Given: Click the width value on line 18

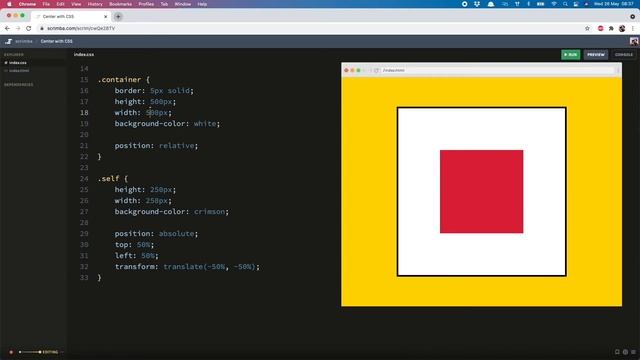Looking at the screenshot, I should (x=157, y=113).
